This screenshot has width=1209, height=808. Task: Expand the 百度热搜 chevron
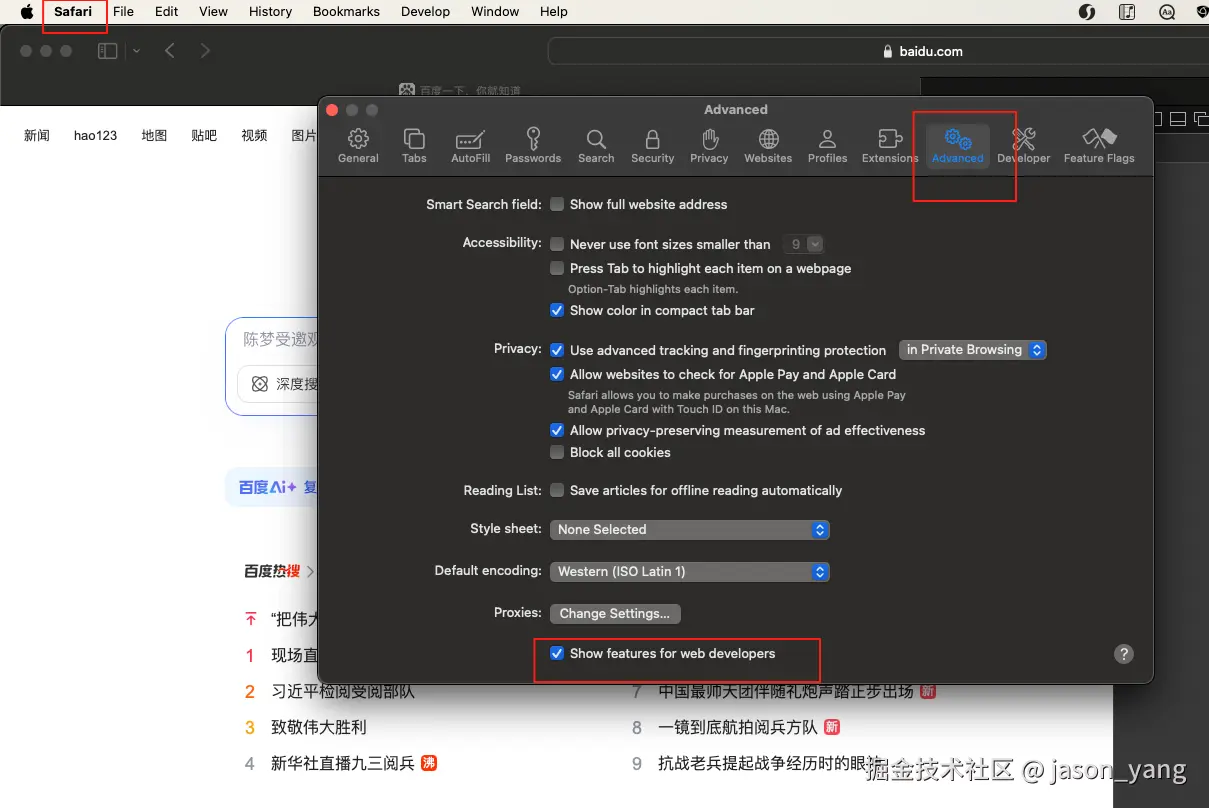pyautogui.click(x=310, y=571)
